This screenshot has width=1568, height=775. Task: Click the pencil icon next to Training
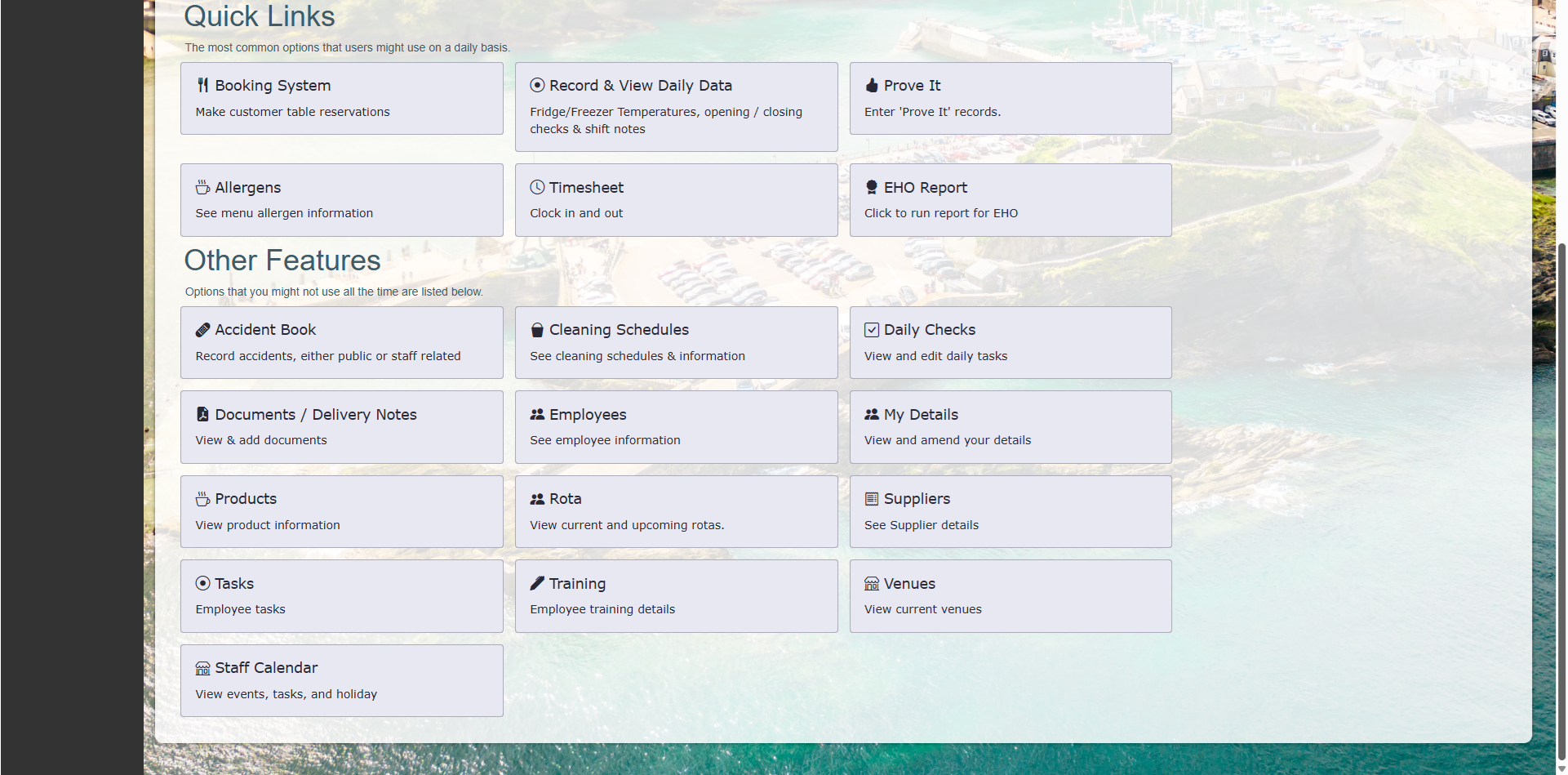point(537,583)
